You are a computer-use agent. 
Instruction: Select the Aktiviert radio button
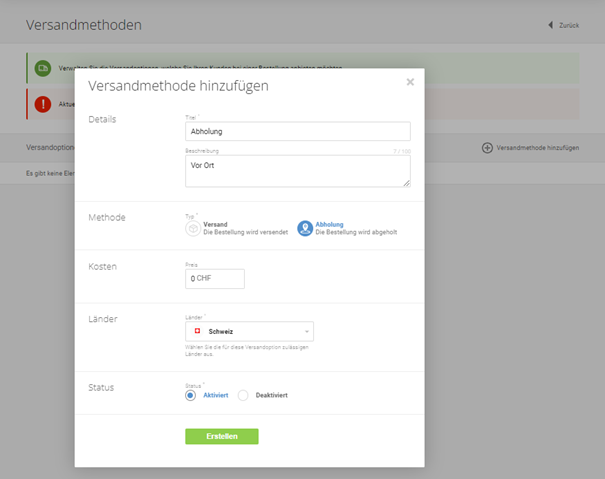190,395
